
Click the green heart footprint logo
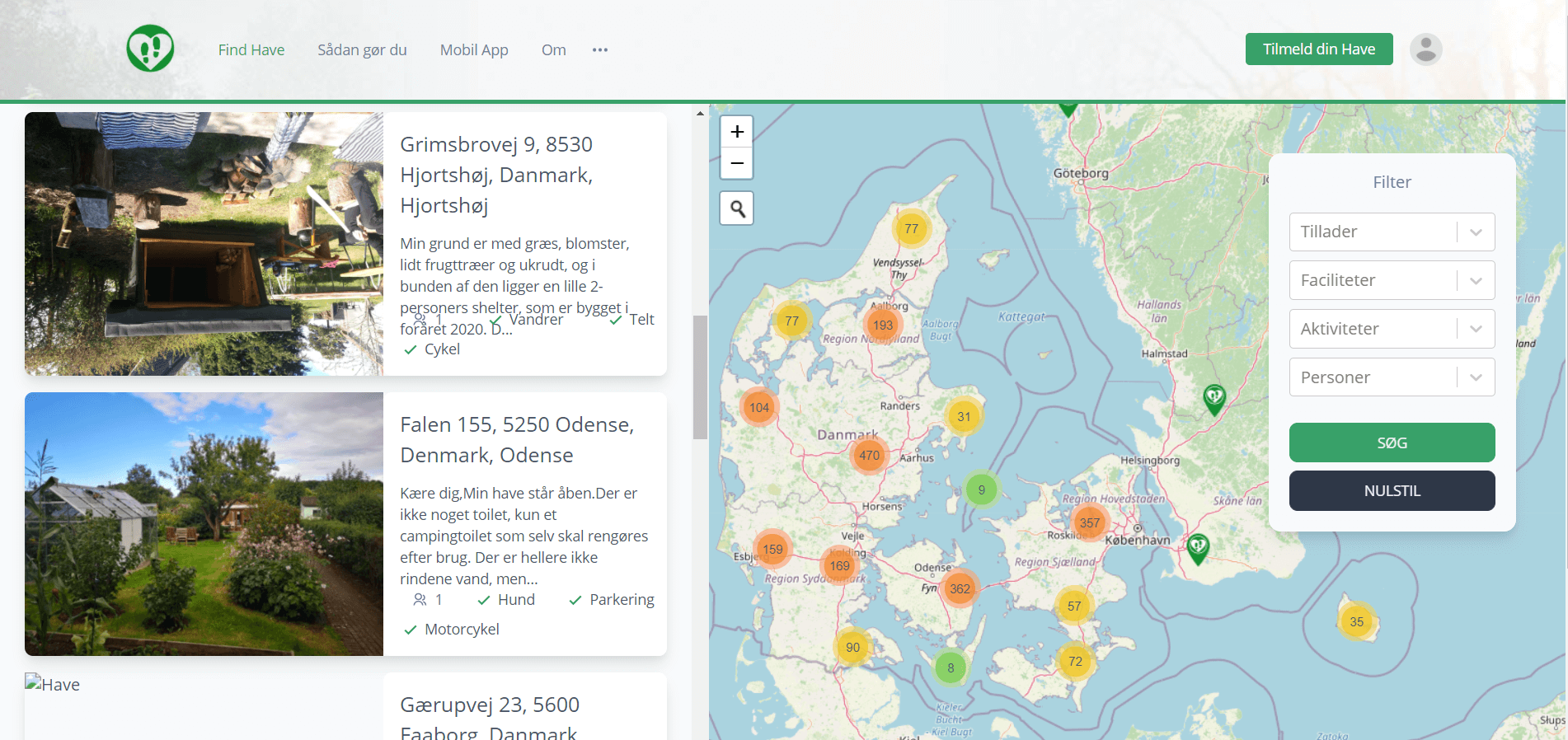click(150, 49)
